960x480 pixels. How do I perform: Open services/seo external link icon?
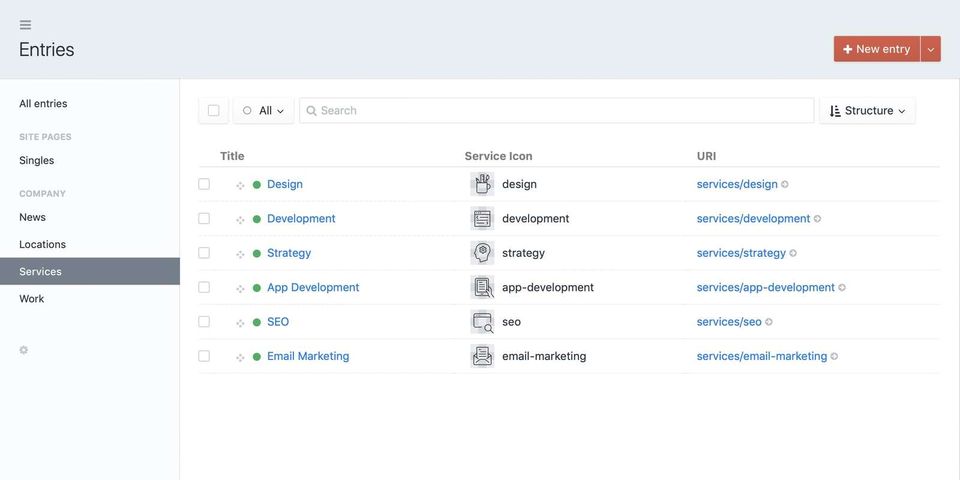pyautogui.click(x=769, y=321)
